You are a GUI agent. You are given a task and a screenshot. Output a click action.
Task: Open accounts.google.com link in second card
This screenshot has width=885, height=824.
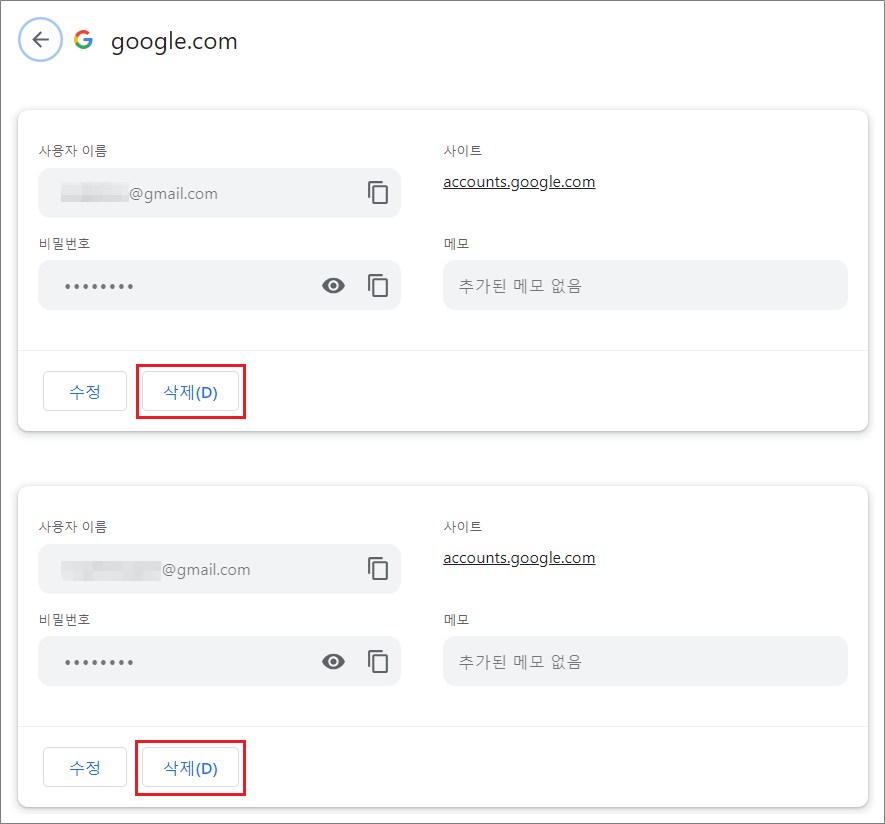(x=519, y=558)
